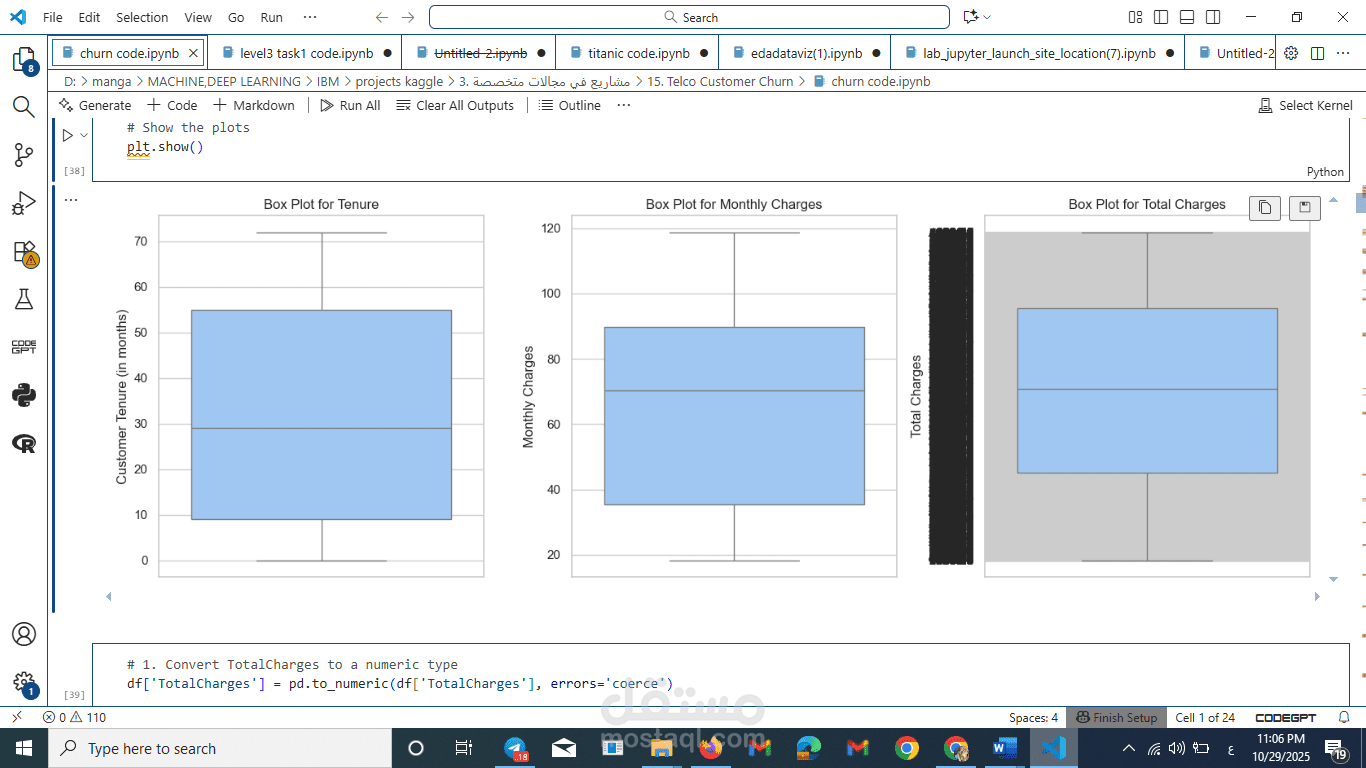Open the Accounts menu
The height and width of the screenshot is (768, 1366).
tap(24, 634)
